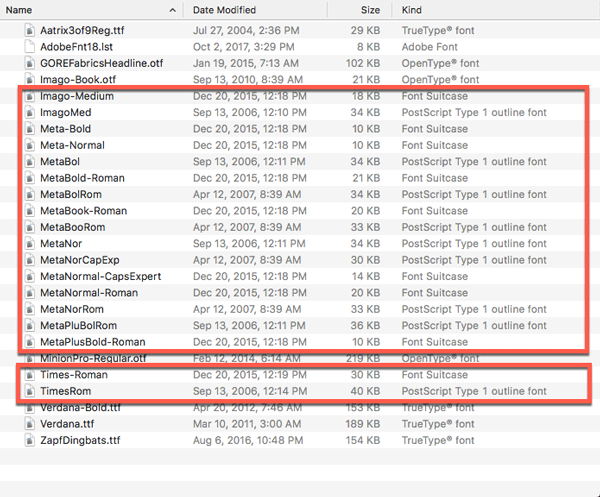Click the file name Verdana.ttf
This screenshot has width=600, height=497.
point(67,424)
